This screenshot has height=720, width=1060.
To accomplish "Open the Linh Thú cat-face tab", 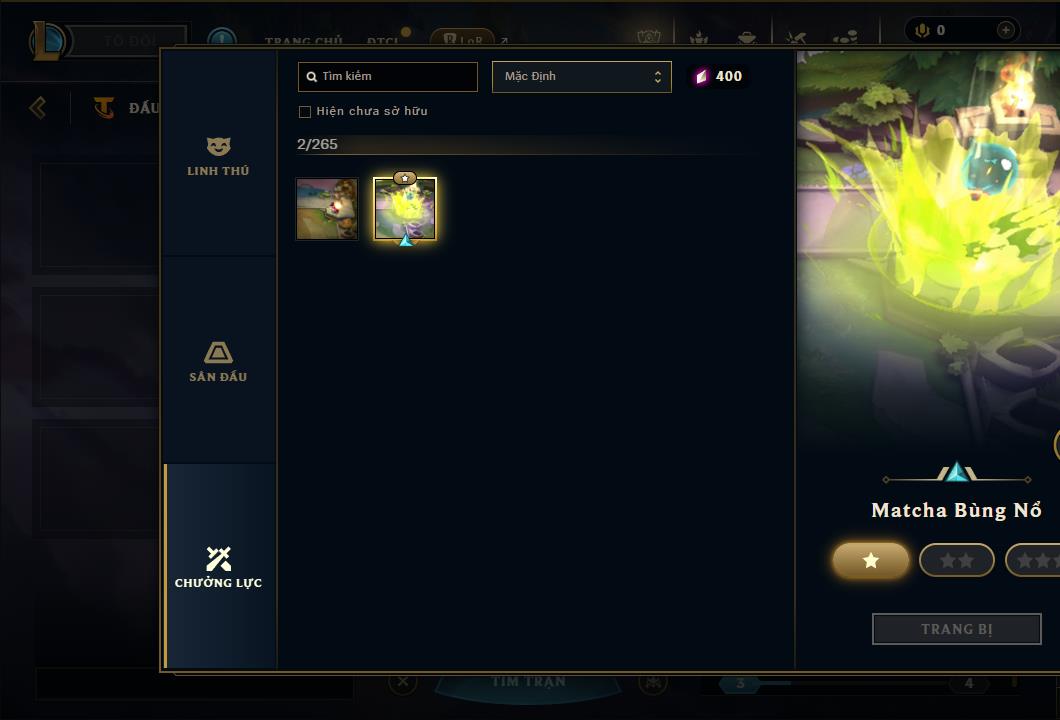I will (218, 154).
